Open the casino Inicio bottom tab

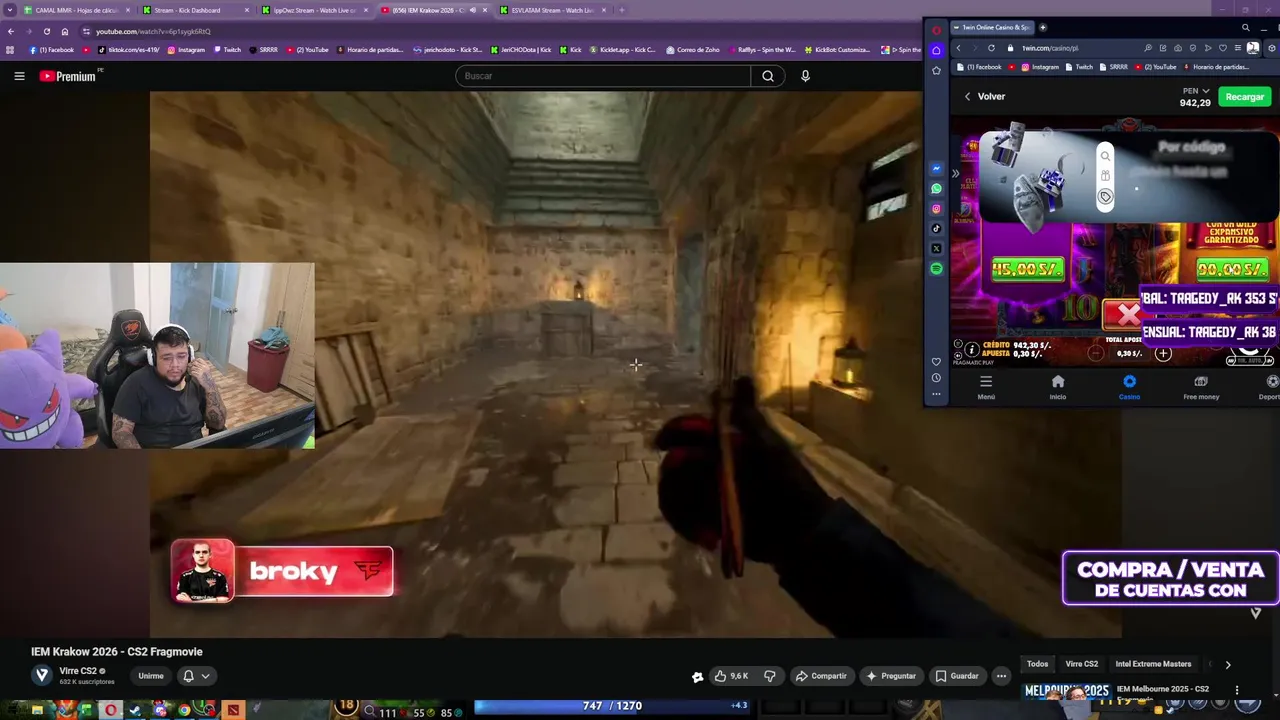[1058, 387]
